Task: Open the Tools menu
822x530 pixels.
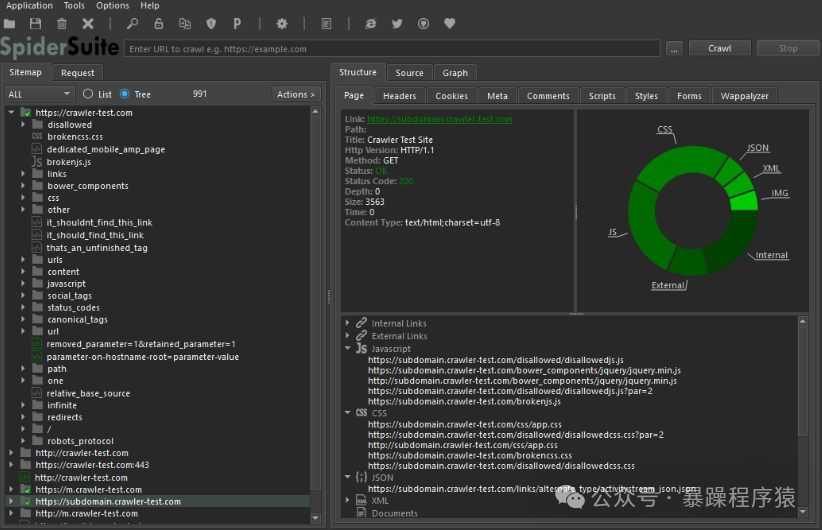Action: point(74,6)
